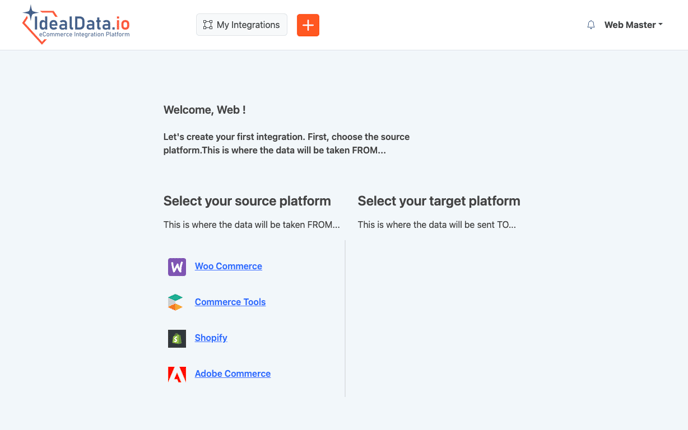
Task: Click source subtitle "data will be taken FROM"
Action: tap(251, 225)
